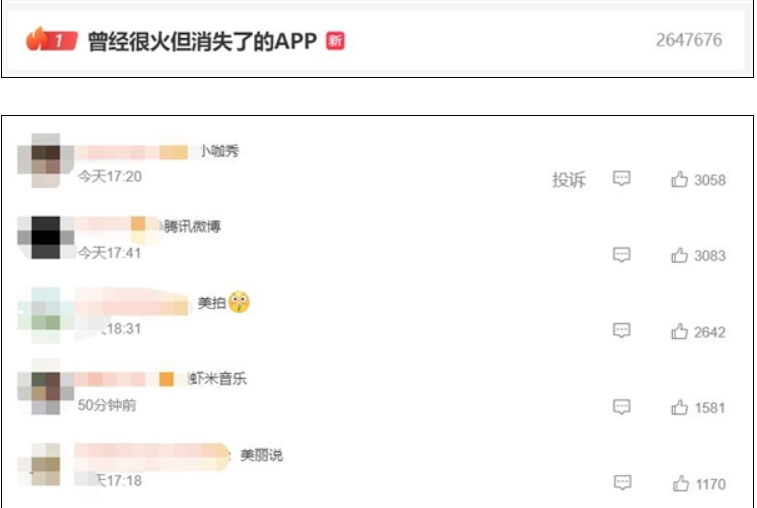Open replies on the 小咖秀 comment
The image size is (757, 508).
(x=621, y=178)
